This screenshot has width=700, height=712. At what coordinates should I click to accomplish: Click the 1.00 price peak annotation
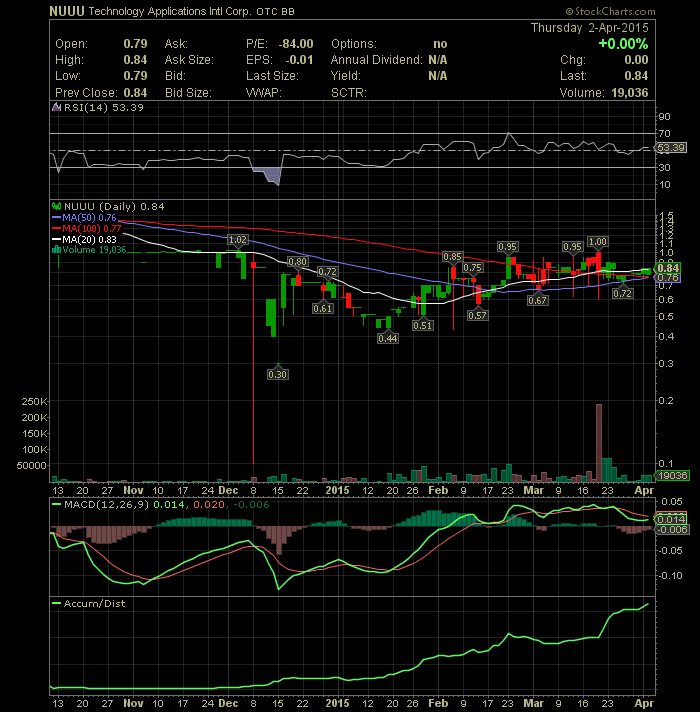tap(597, 242)
